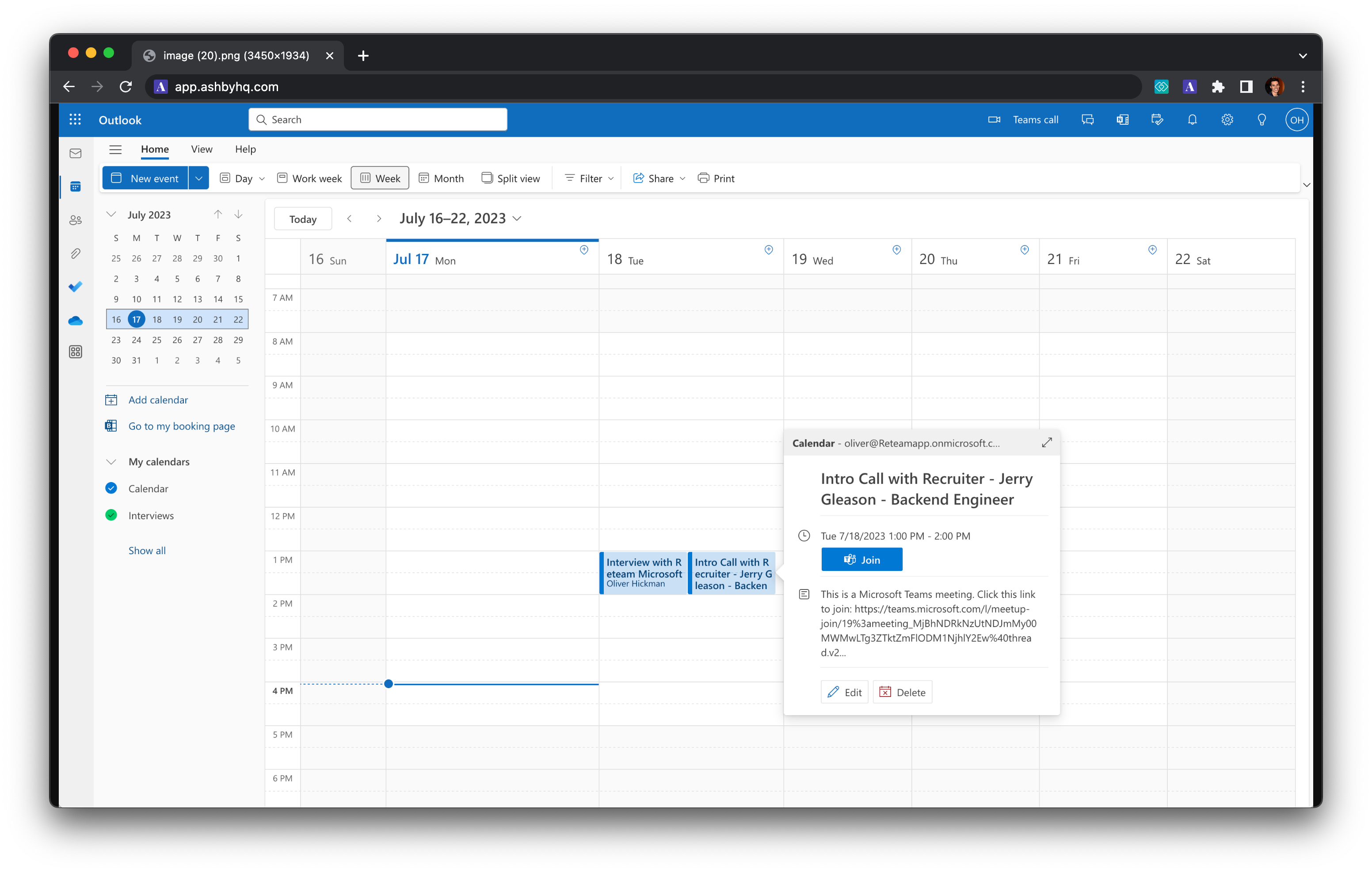The height and width of the screenshot is (873, 1372).
Task: Click the Go to my booking page link
Action: click(181, 426)
